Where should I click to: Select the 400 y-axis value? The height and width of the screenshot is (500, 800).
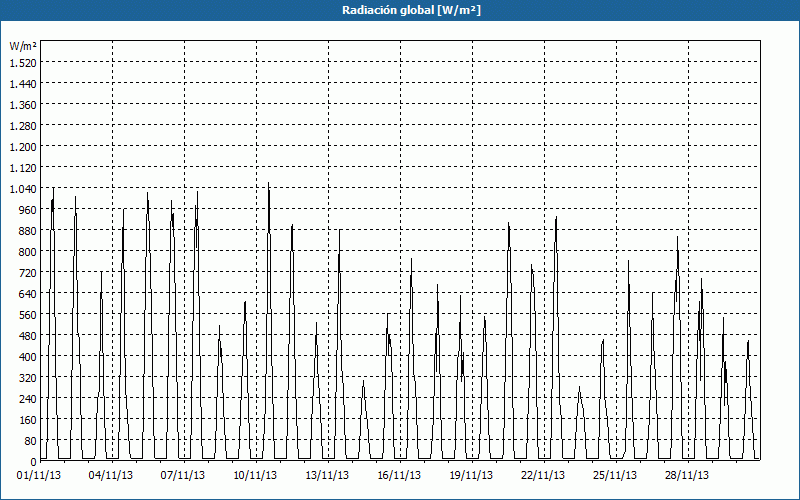[28, 357]
